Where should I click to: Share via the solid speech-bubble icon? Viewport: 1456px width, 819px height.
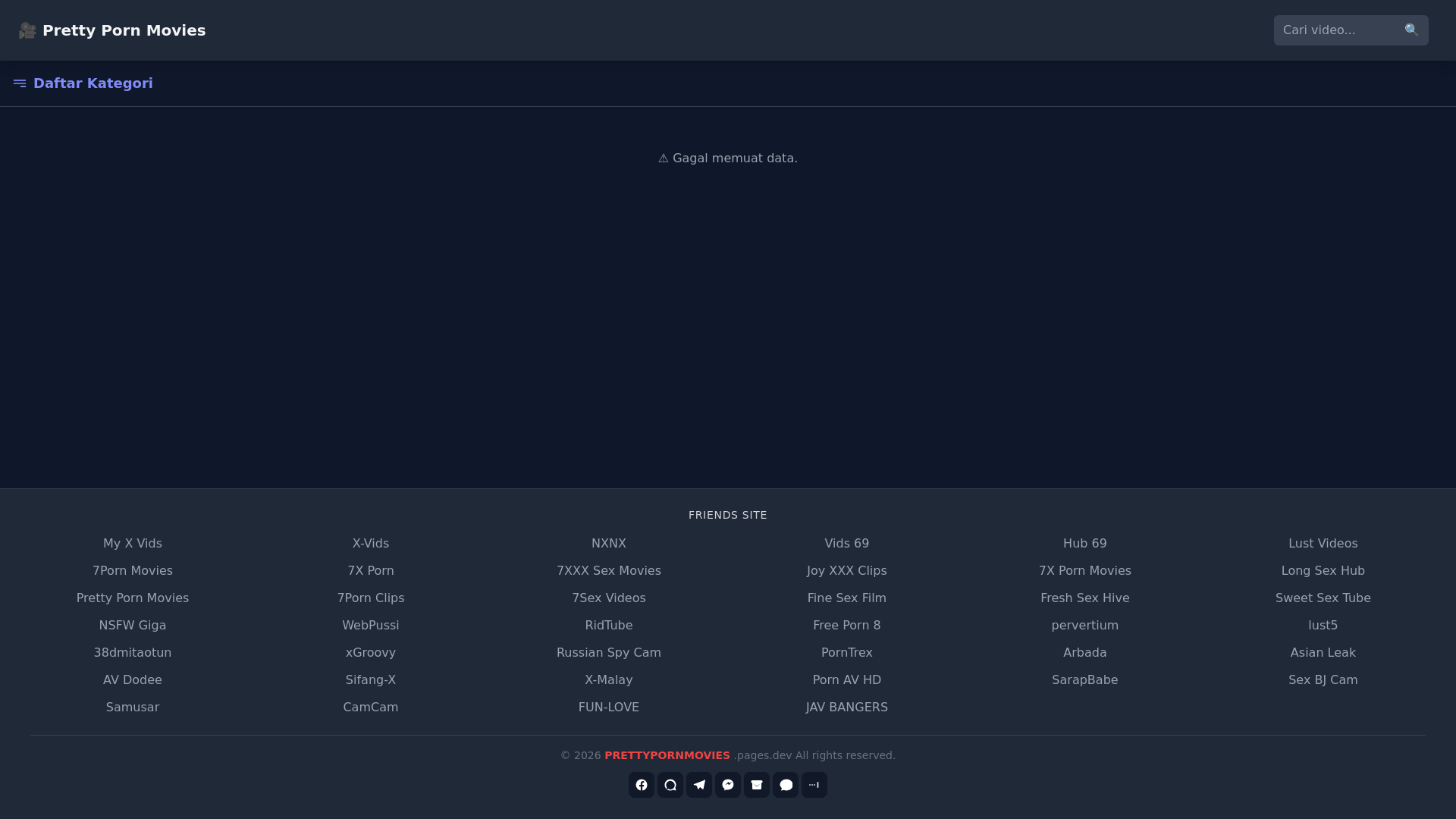tap(786, 785)
